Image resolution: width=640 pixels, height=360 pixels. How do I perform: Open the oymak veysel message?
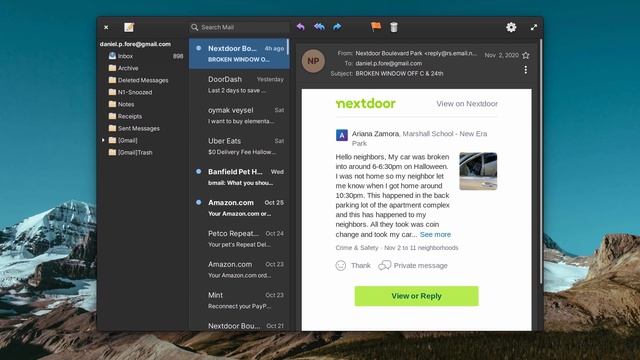tap(239, 116)
